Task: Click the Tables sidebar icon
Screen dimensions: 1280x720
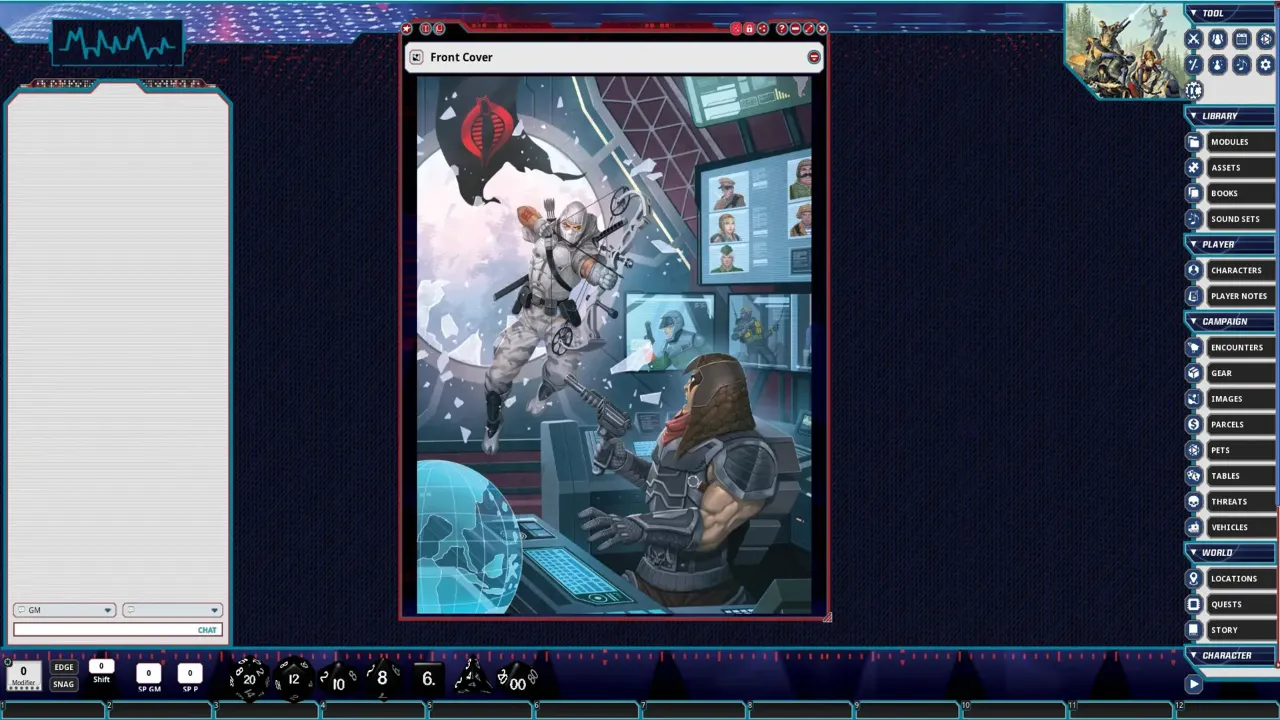Action: (x=1193, y=476)
